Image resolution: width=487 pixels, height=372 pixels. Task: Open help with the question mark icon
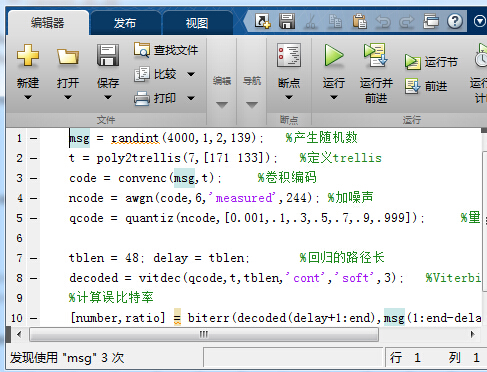(x=455, y=21)
